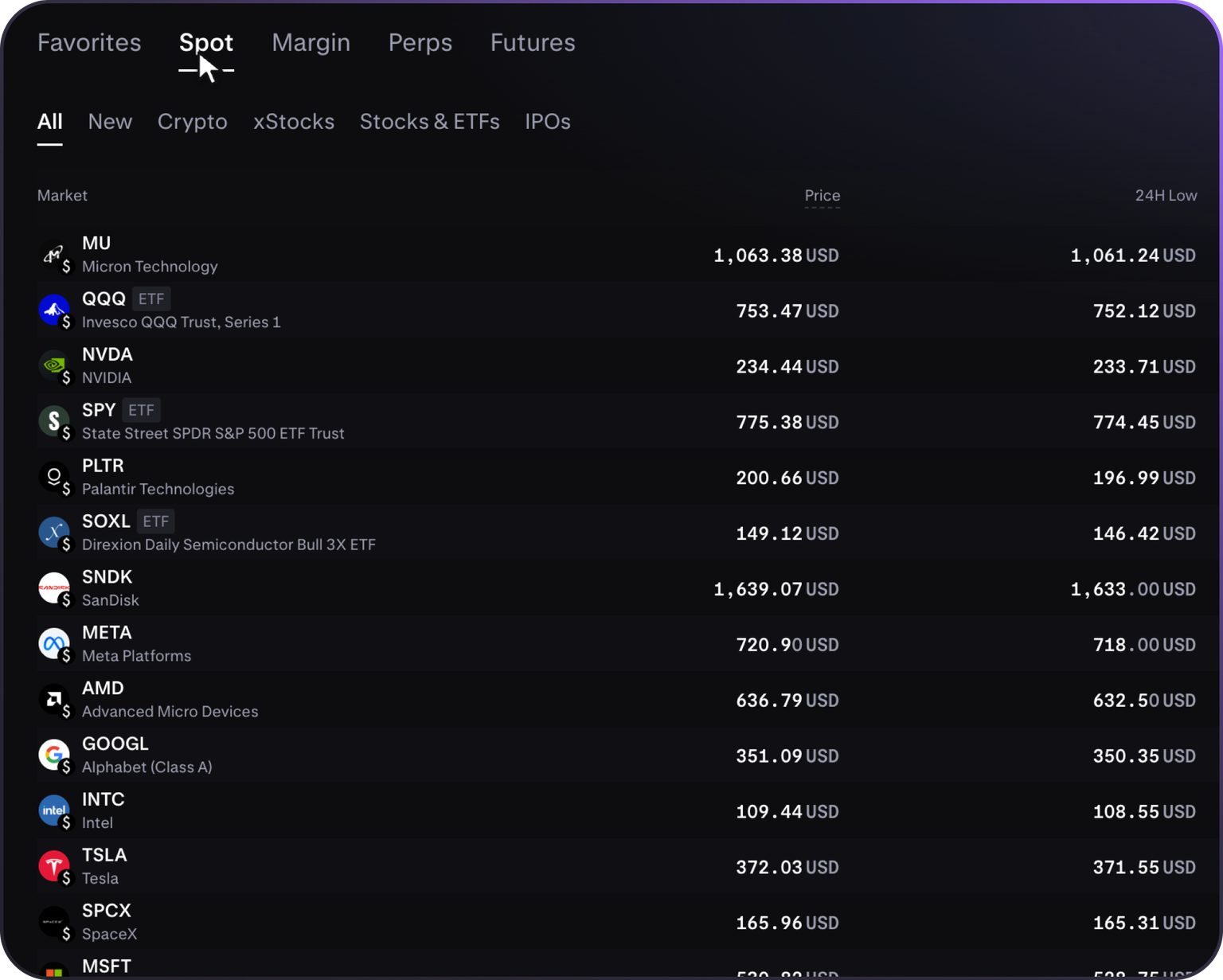The height and width of the screenshot is (980, 1223).
Task: Click the Google GOOGL logo icon
Action: click(x=53, y=755)
